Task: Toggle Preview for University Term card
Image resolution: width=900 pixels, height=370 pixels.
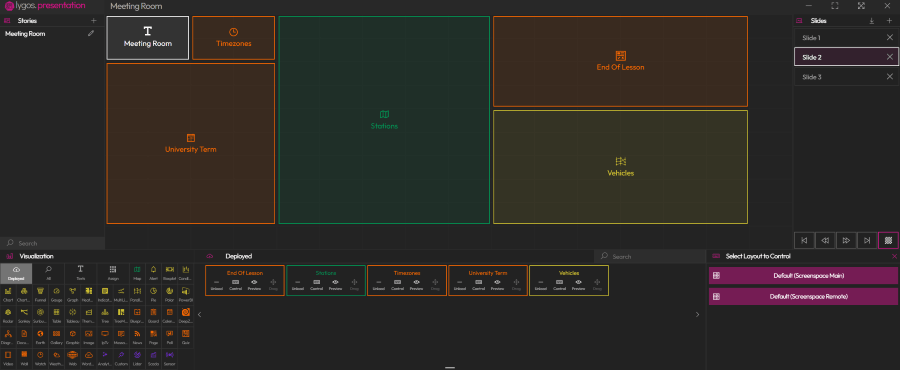Action: pos(497,285)
